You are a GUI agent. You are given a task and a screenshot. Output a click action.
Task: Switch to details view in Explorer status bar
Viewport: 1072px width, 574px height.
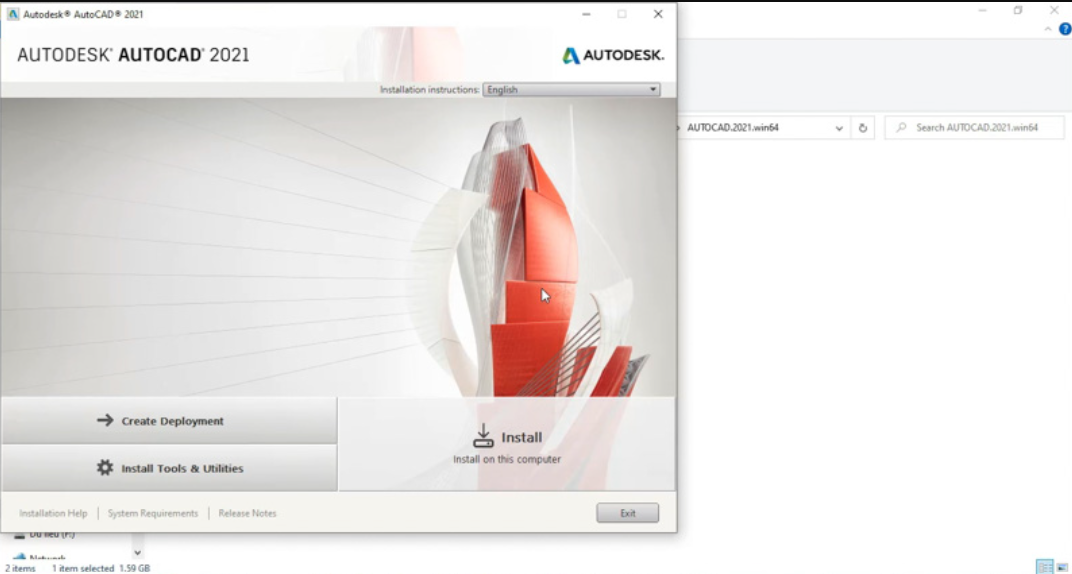pyautogui.click(x=1044, y=567)
